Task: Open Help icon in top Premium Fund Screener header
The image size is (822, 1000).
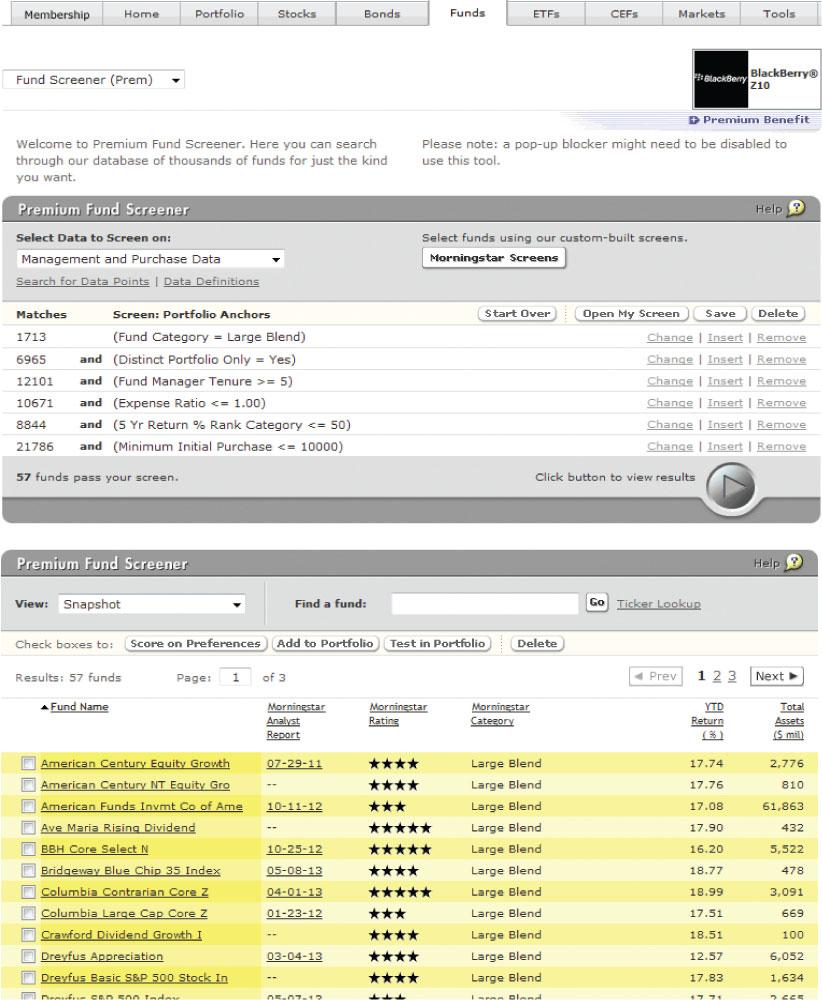Action: coord(796,208)
